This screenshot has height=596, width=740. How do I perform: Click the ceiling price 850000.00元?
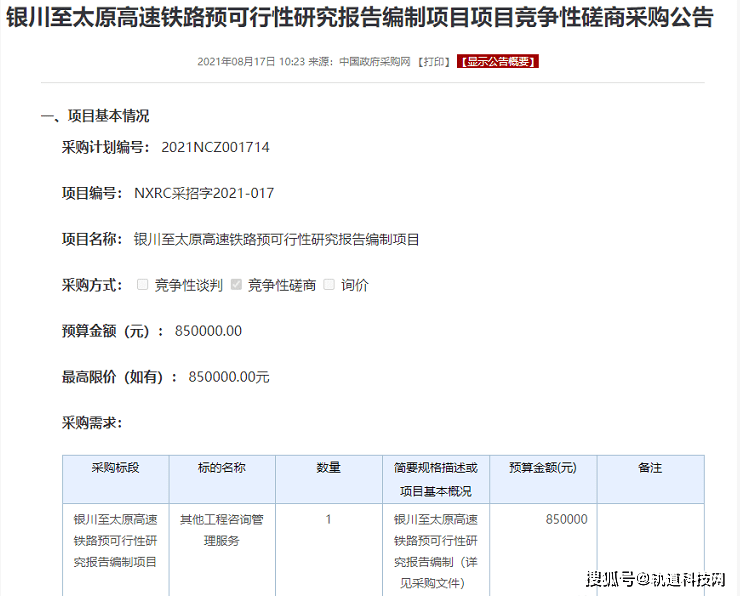click(x=229, y=377)
